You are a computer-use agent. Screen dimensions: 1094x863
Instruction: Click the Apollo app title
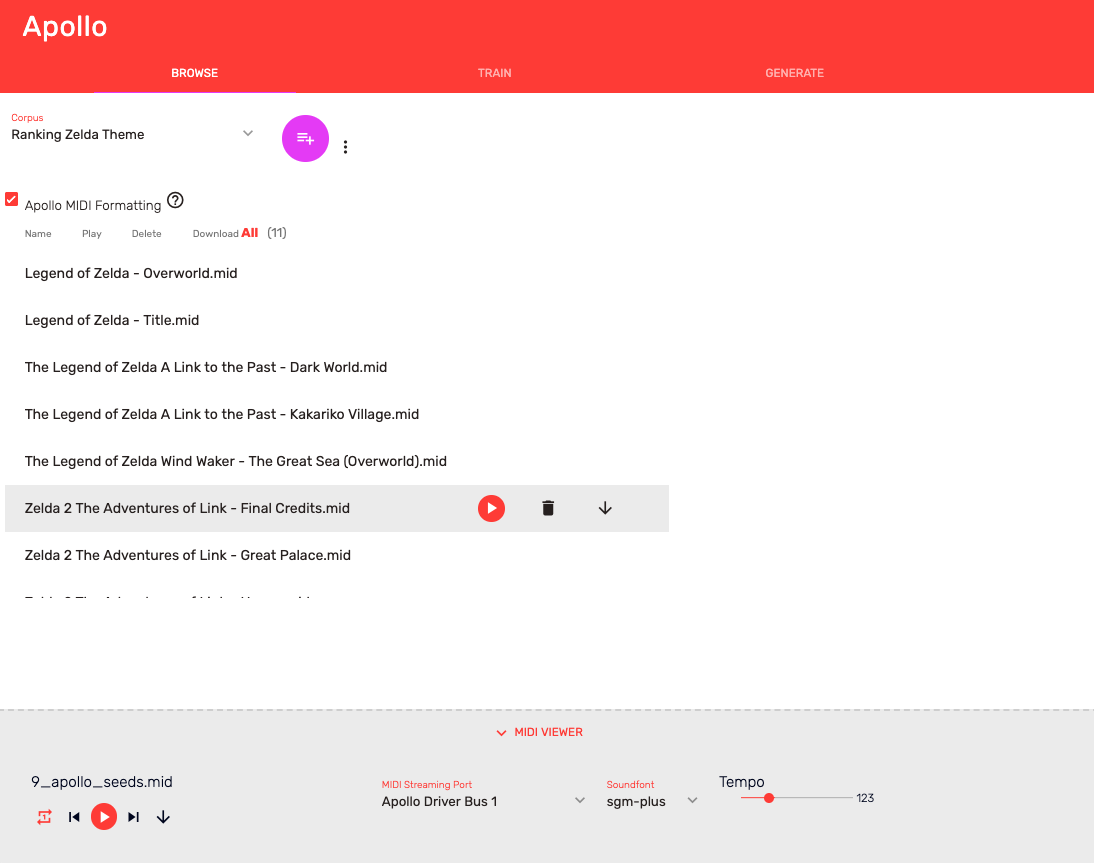click(65, 27)
